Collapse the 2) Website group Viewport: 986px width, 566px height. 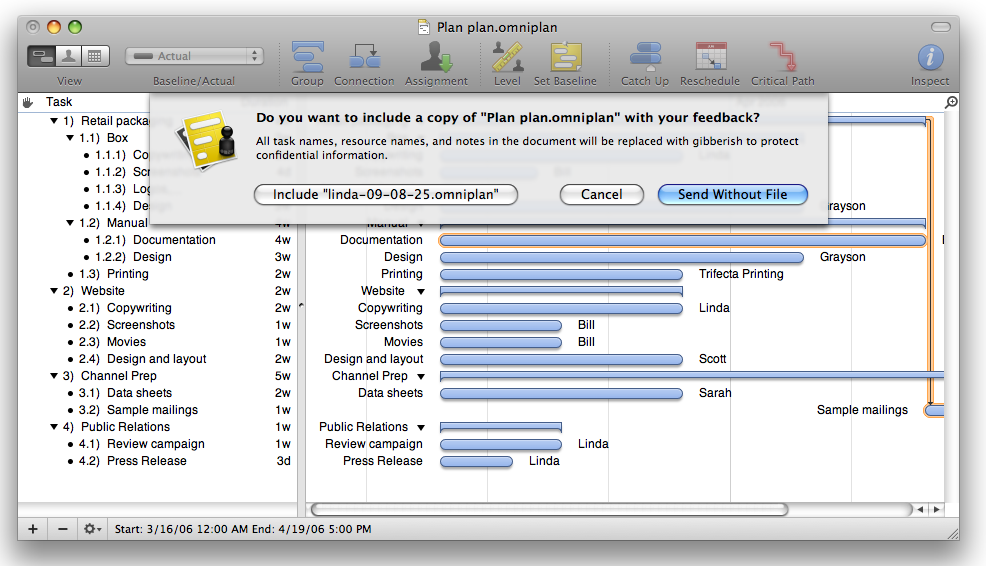click(x=54, y=291)
